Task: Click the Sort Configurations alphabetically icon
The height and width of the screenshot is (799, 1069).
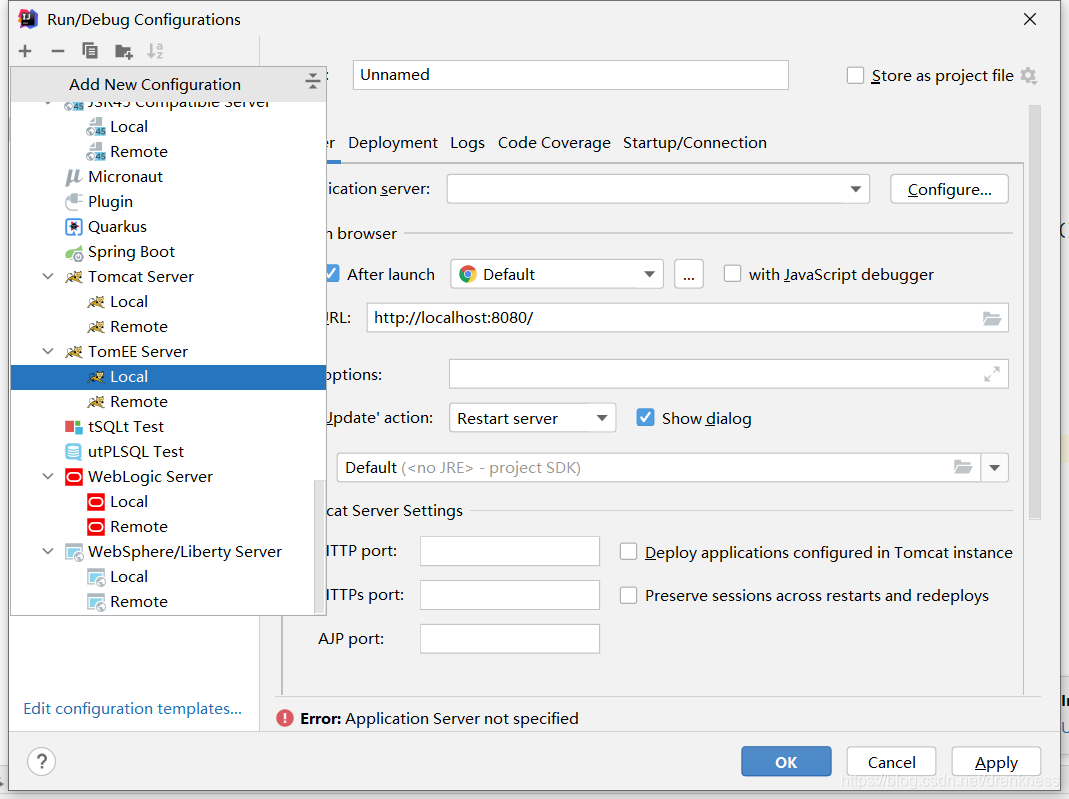Action: [x=155, y=51]
